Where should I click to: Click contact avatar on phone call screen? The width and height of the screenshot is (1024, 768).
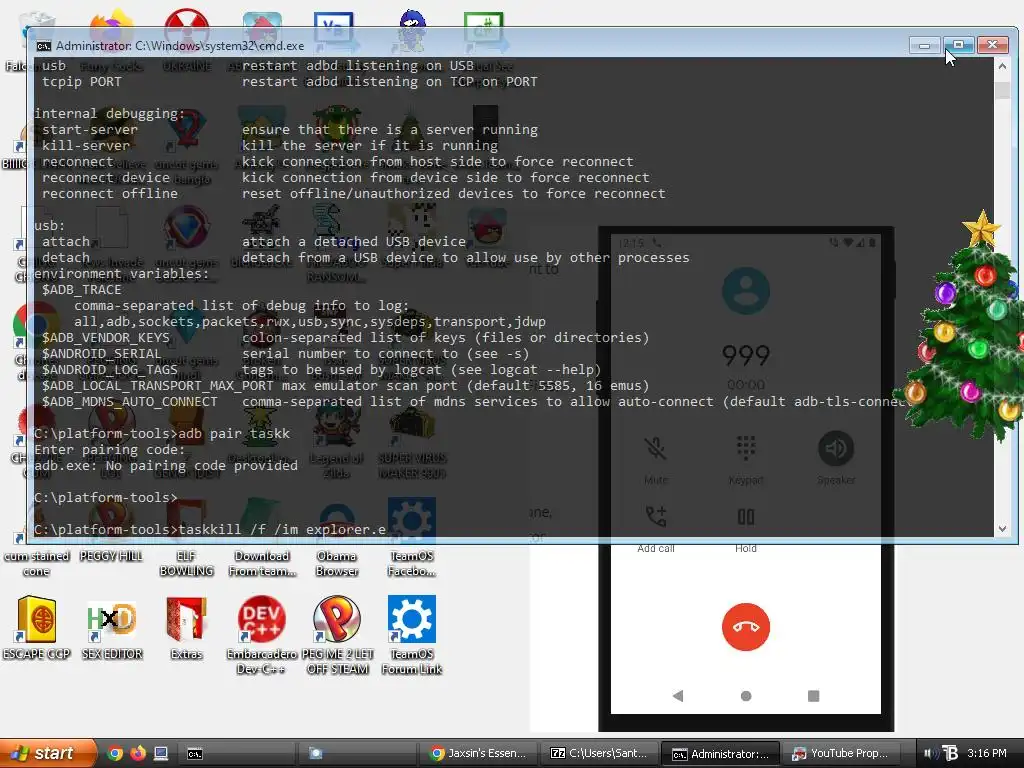click(745, 291)
